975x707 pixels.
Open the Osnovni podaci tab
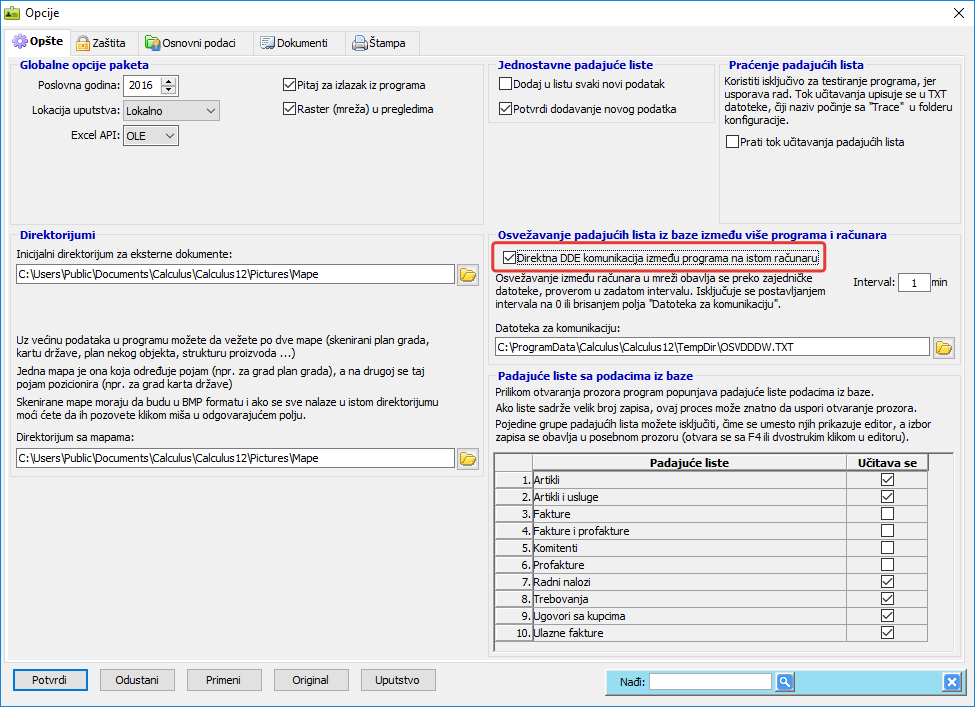pyautogui.click(x=193, y=43)
